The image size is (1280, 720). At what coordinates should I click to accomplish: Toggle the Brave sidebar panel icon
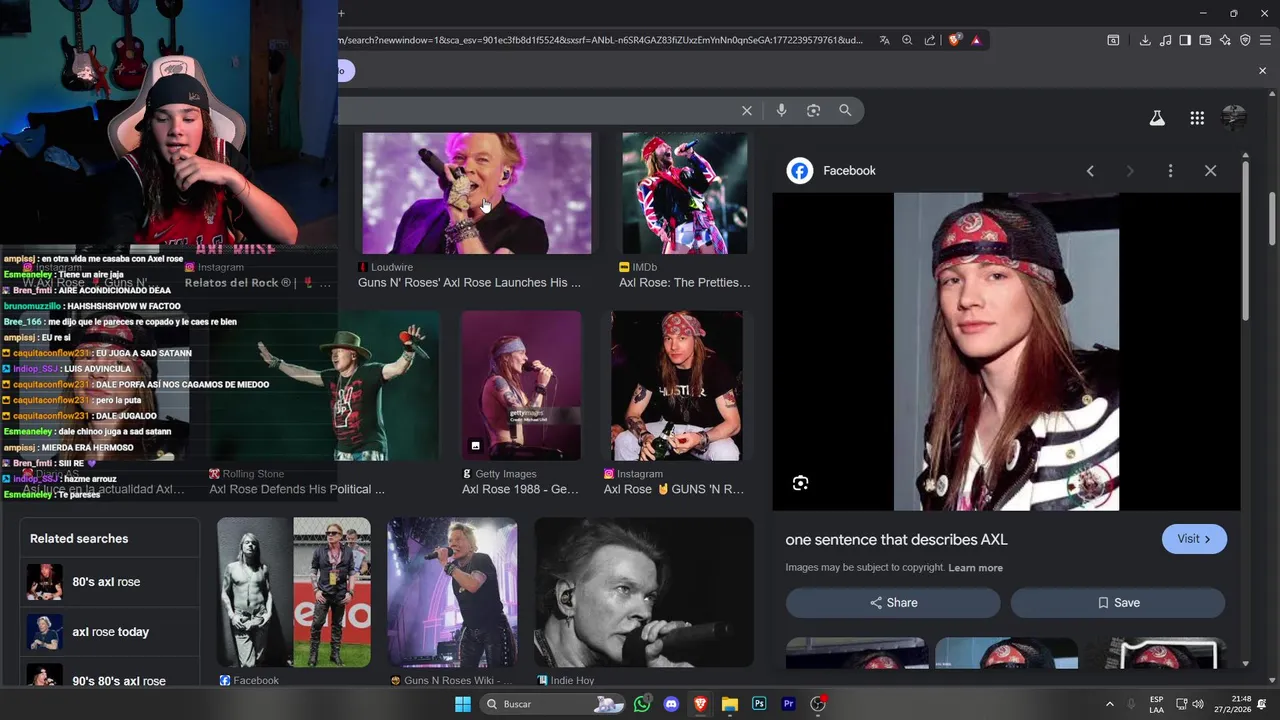coord(1185,40)
